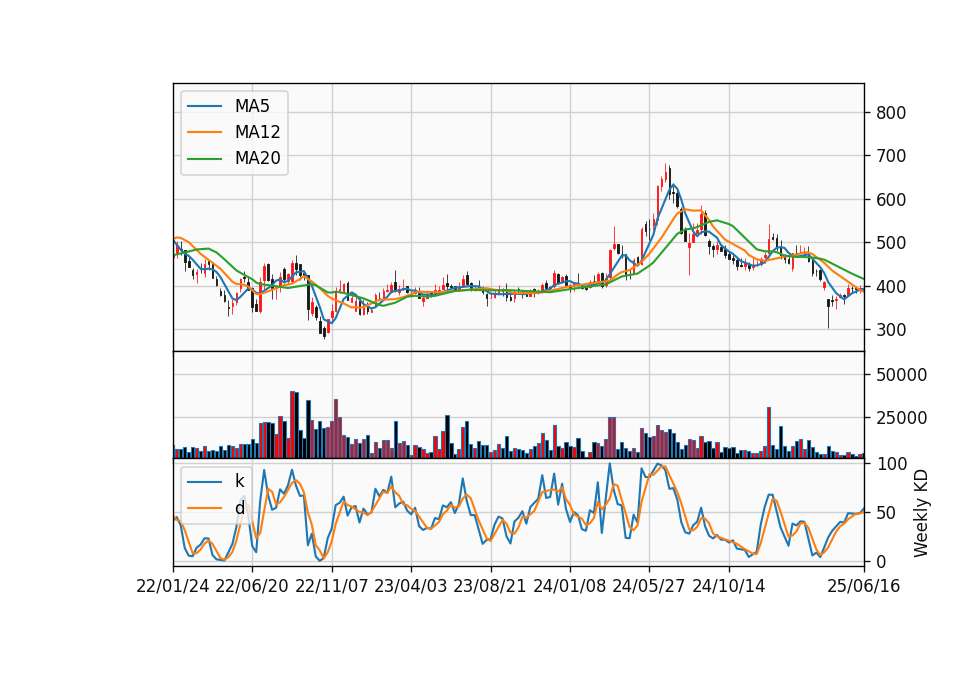Viewport: 960px width, 690px height.
Task: Click the 25/06/16 date label
Action: coord(864,587)
